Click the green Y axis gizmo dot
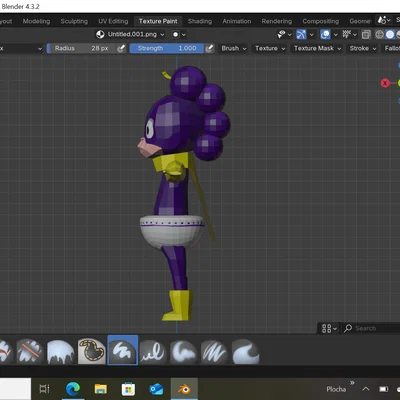Viewport: 400px width, 400px height. 399,83
